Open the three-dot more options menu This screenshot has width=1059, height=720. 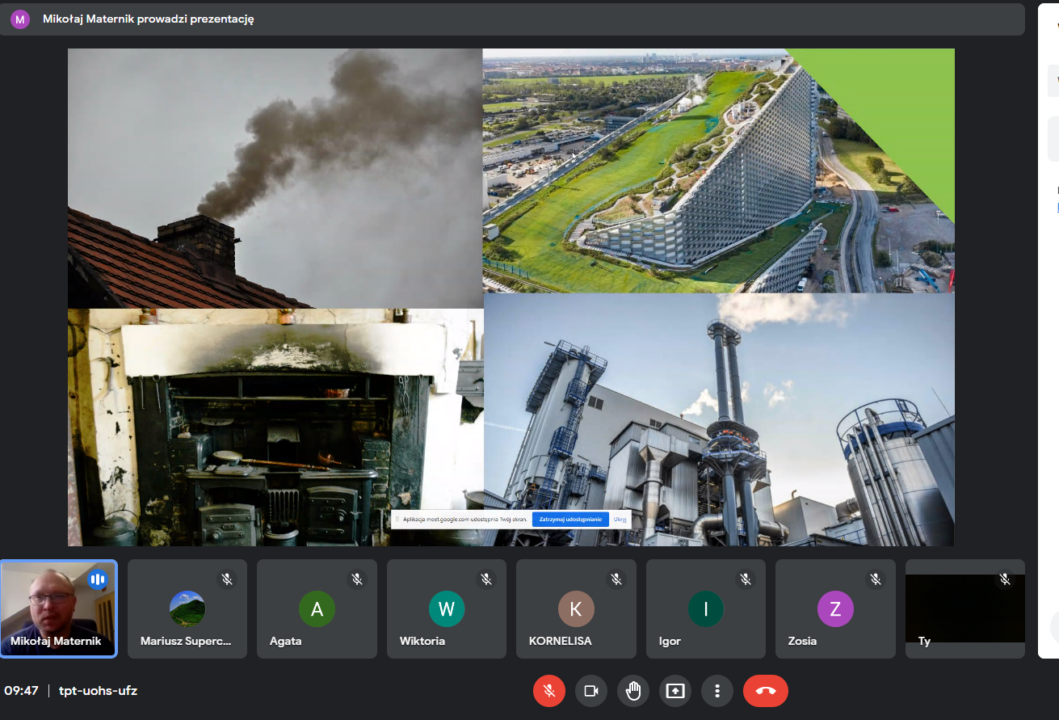(x=716, y=691)
